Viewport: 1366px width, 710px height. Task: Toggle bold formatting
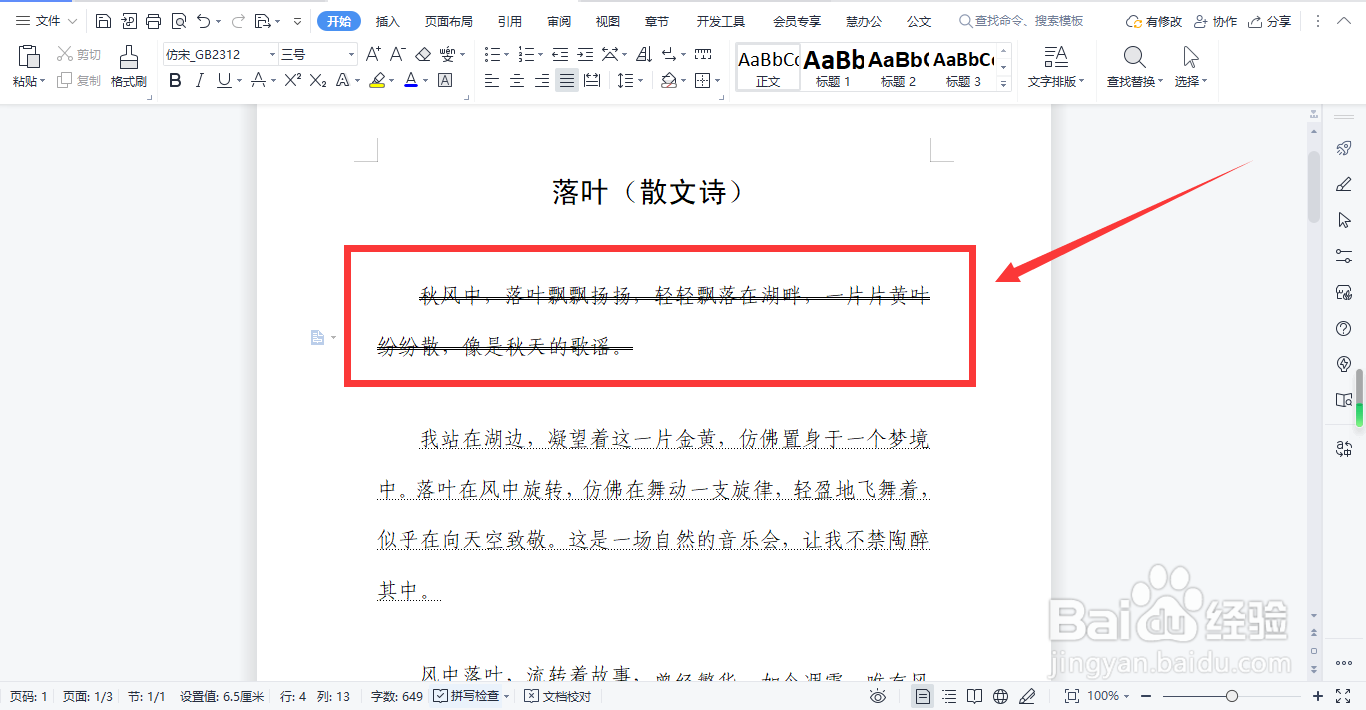coord(176,80)
